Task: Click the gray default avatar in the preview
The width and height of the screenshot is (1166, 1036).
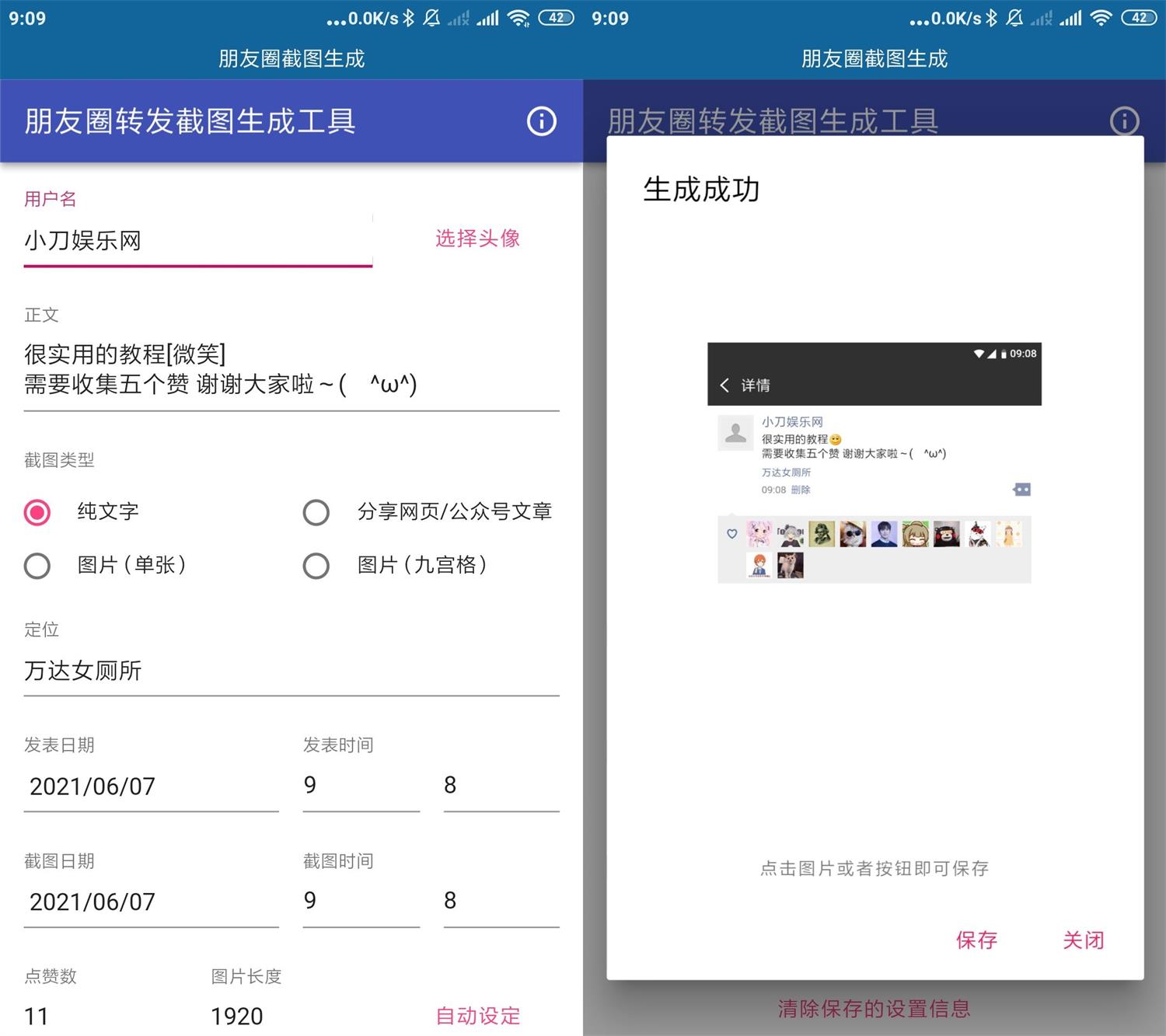Action: (x=735, y=432)
